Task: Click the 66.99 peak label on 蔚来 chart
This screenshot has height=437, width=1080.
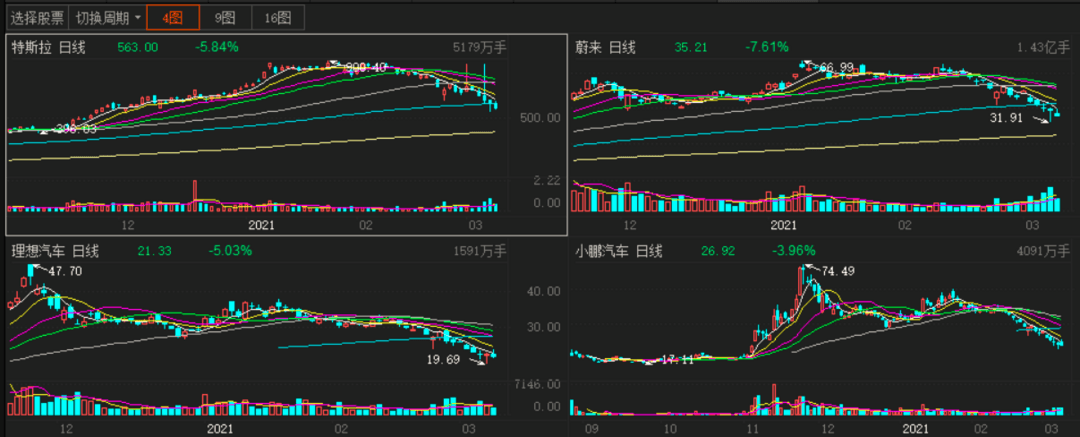Action: (x=840, y=68)
